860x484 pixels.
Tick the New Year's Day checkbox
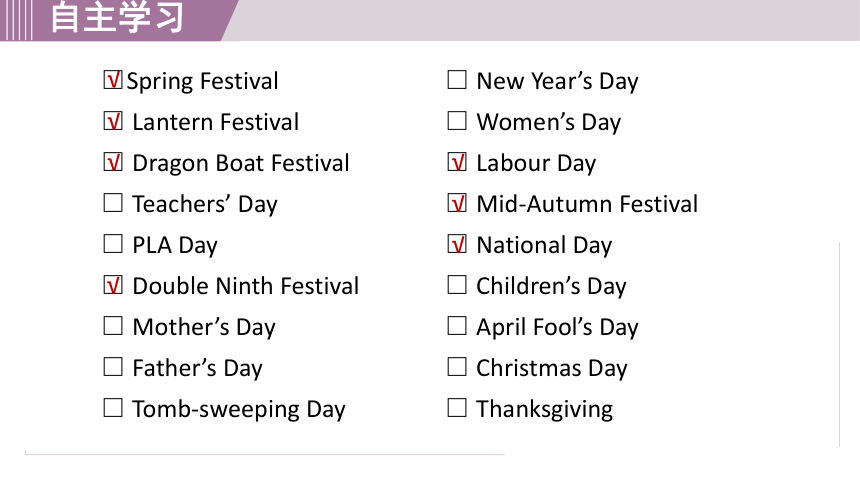point(457,80)
